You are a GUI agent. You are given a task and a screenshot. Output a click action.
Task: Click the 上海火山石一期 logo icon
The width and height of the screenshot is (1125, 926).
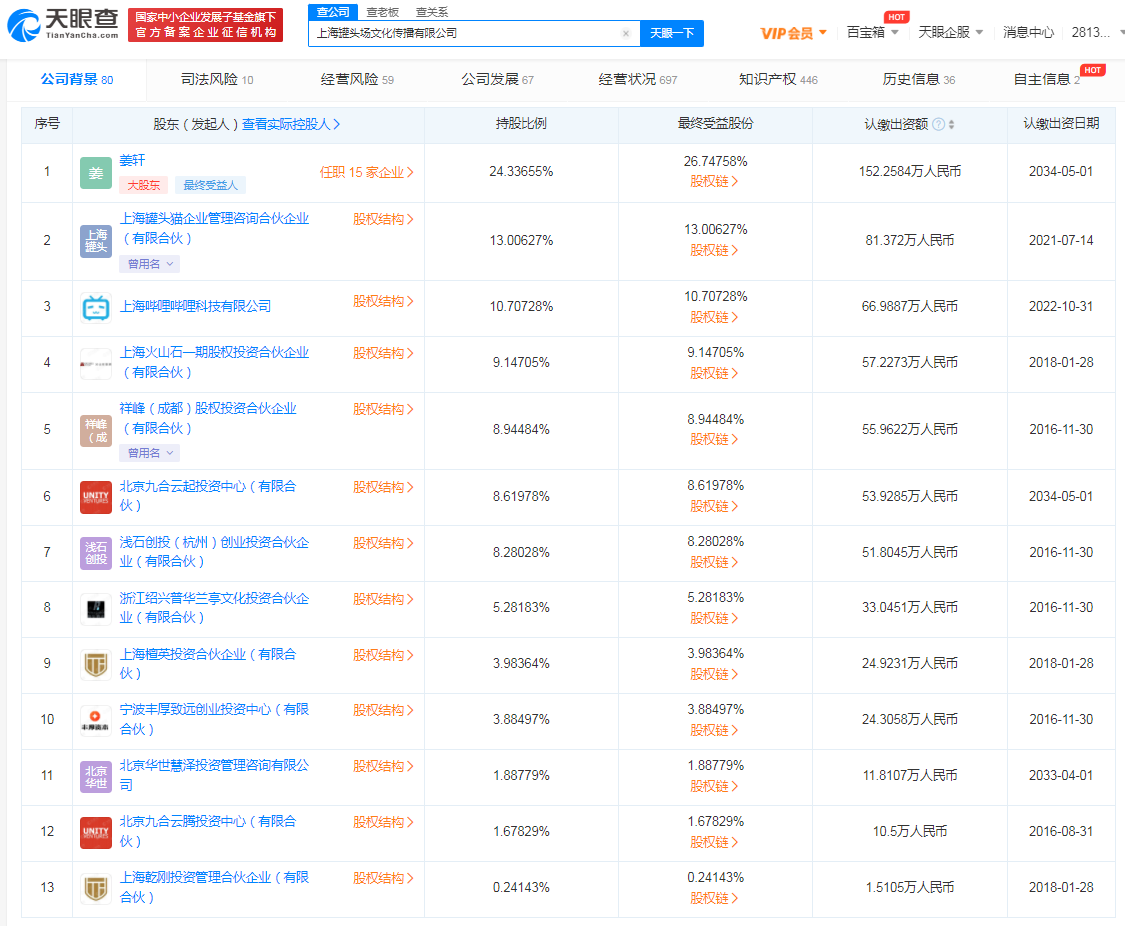95,364
